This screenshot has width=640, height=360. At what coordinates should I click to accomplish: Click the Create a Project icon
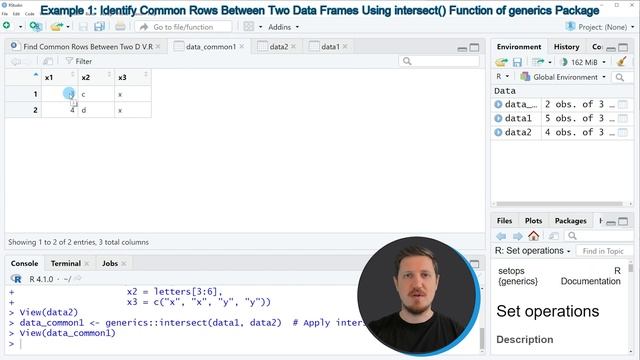point(36,27)
